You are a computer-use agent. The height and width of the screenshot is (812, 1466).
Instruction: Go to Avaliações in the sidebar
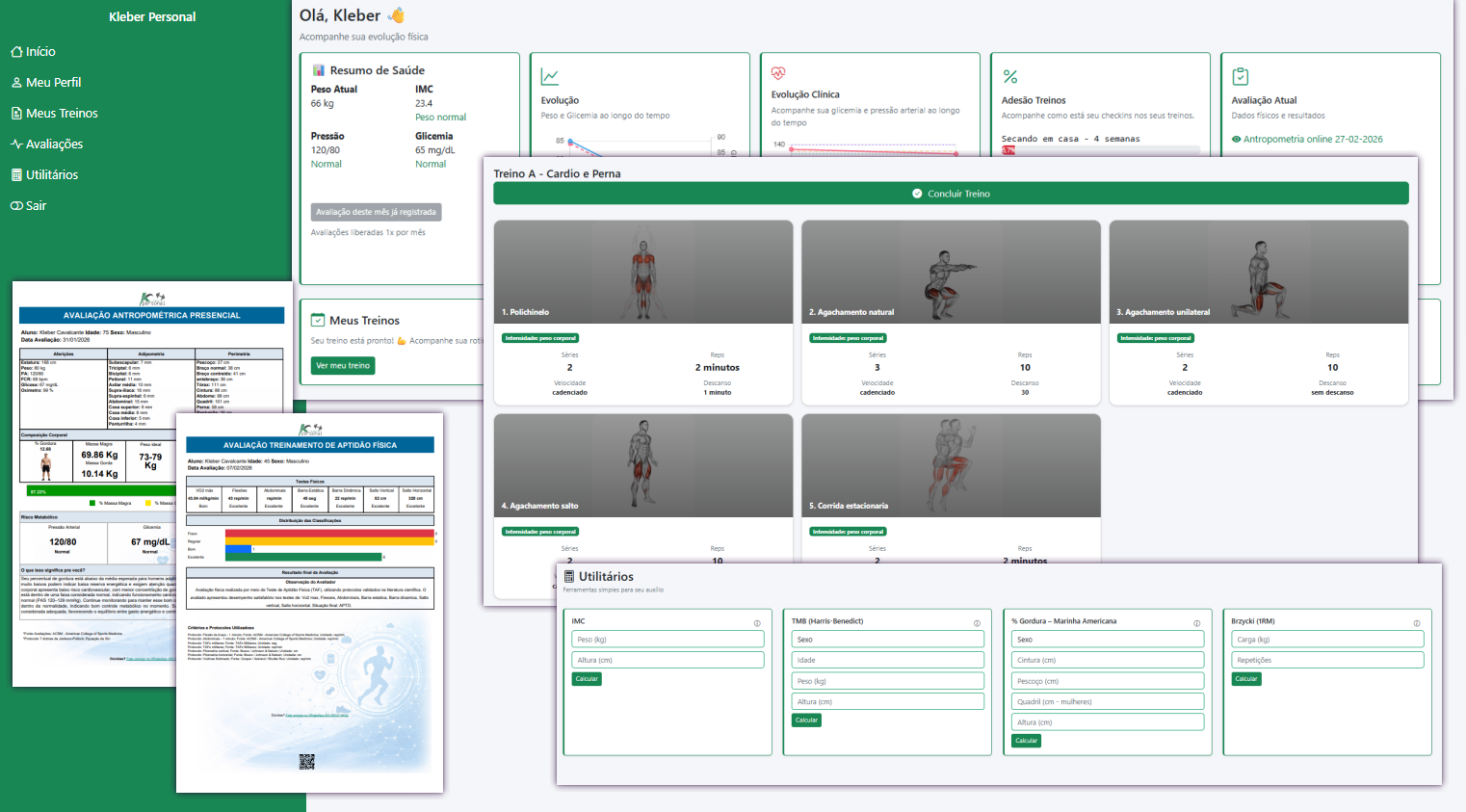[x=54, y=144]
